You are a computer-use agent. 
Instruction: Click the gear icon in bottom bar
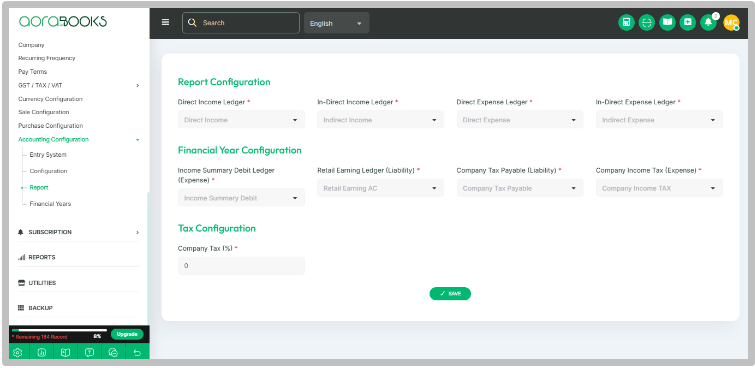coord(18,352)
